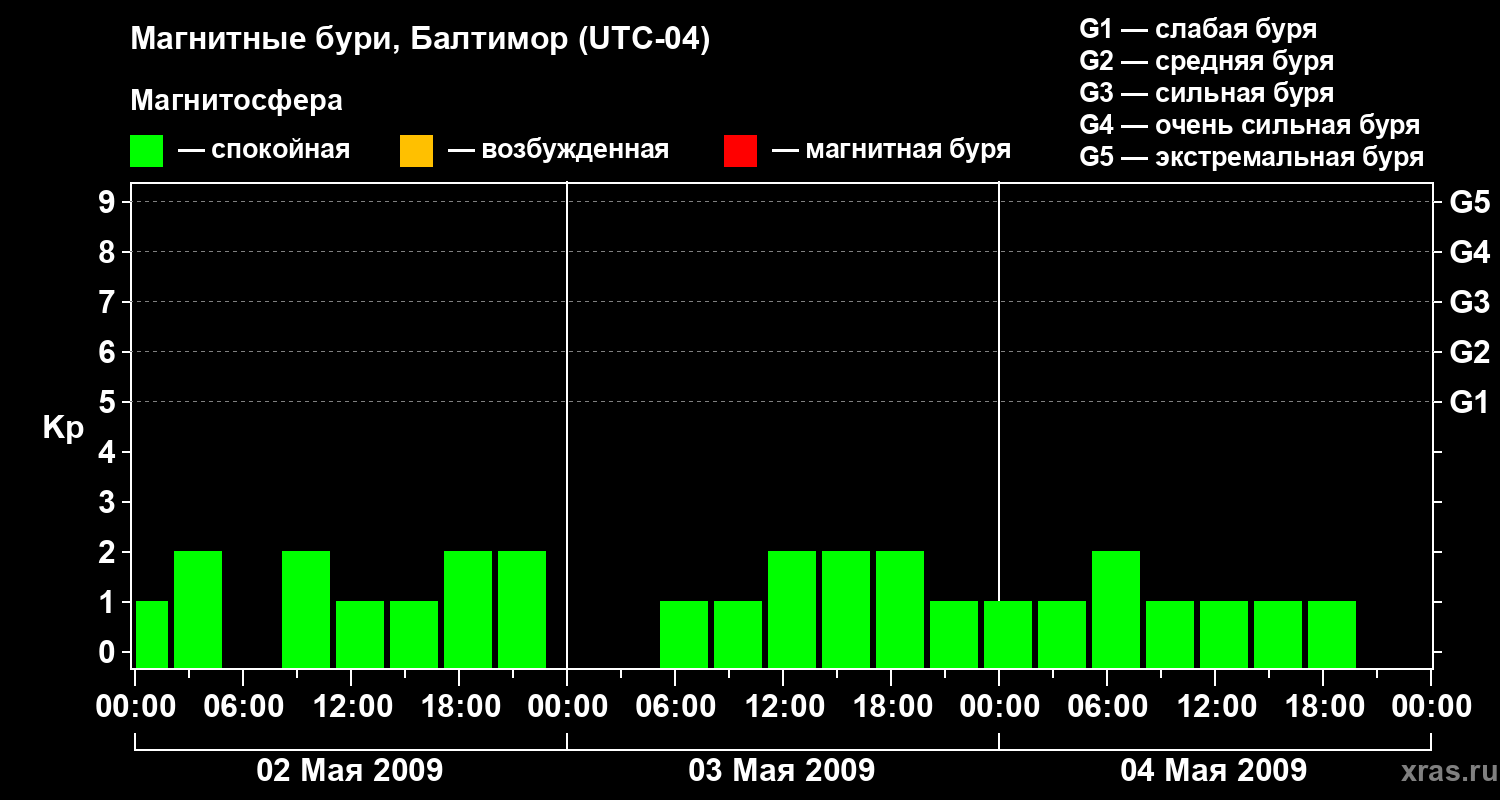Click the 'G2' label on right axis
1500x800 pixels.
1470,352
